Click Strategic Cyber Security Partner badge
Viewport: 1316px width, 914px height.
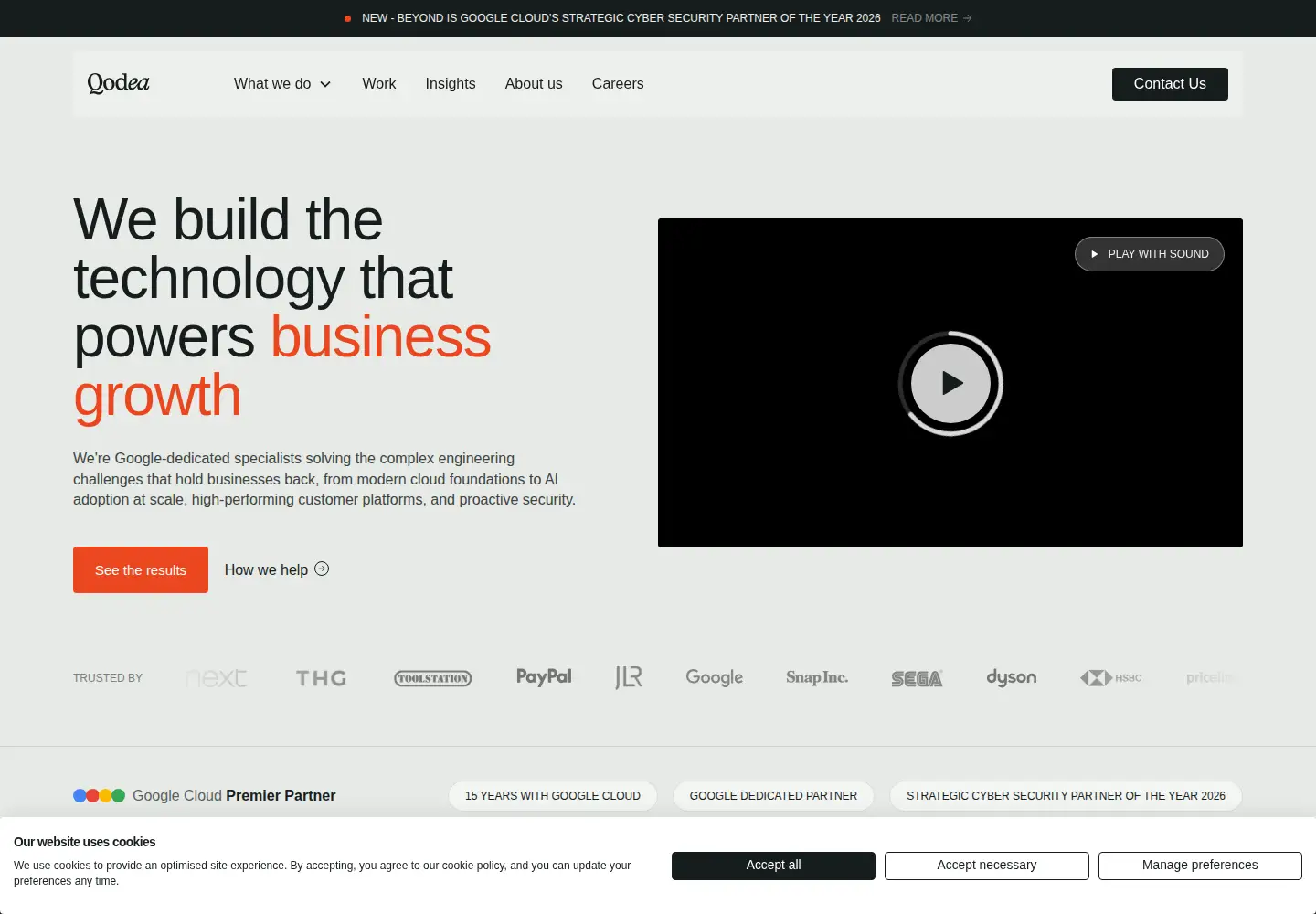(1066, 796)
